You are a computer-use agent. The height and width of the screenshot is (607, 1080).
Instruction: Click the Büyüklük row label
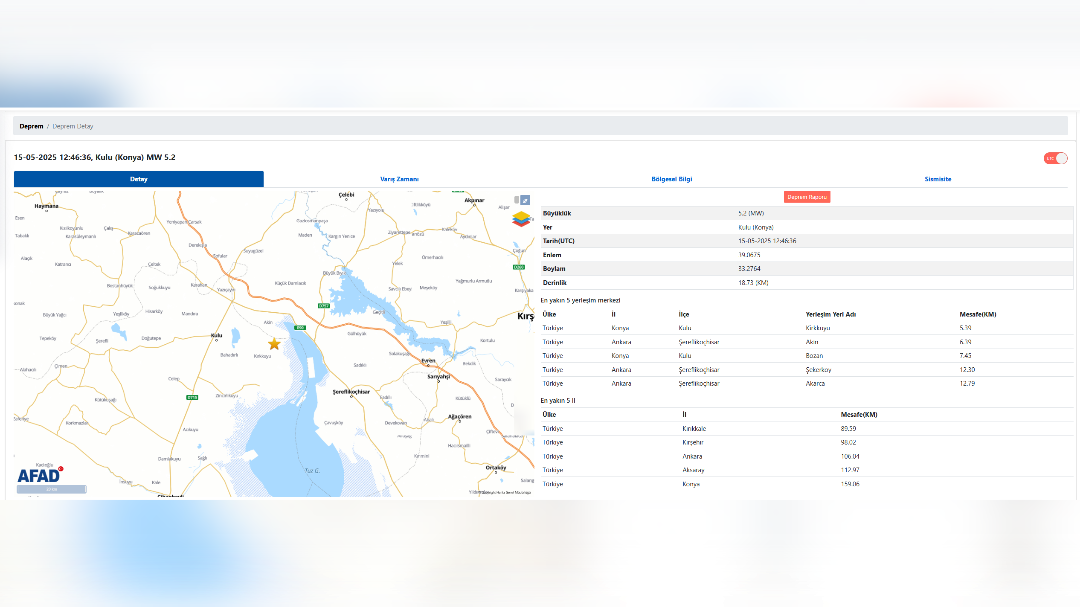coord(557,214)
